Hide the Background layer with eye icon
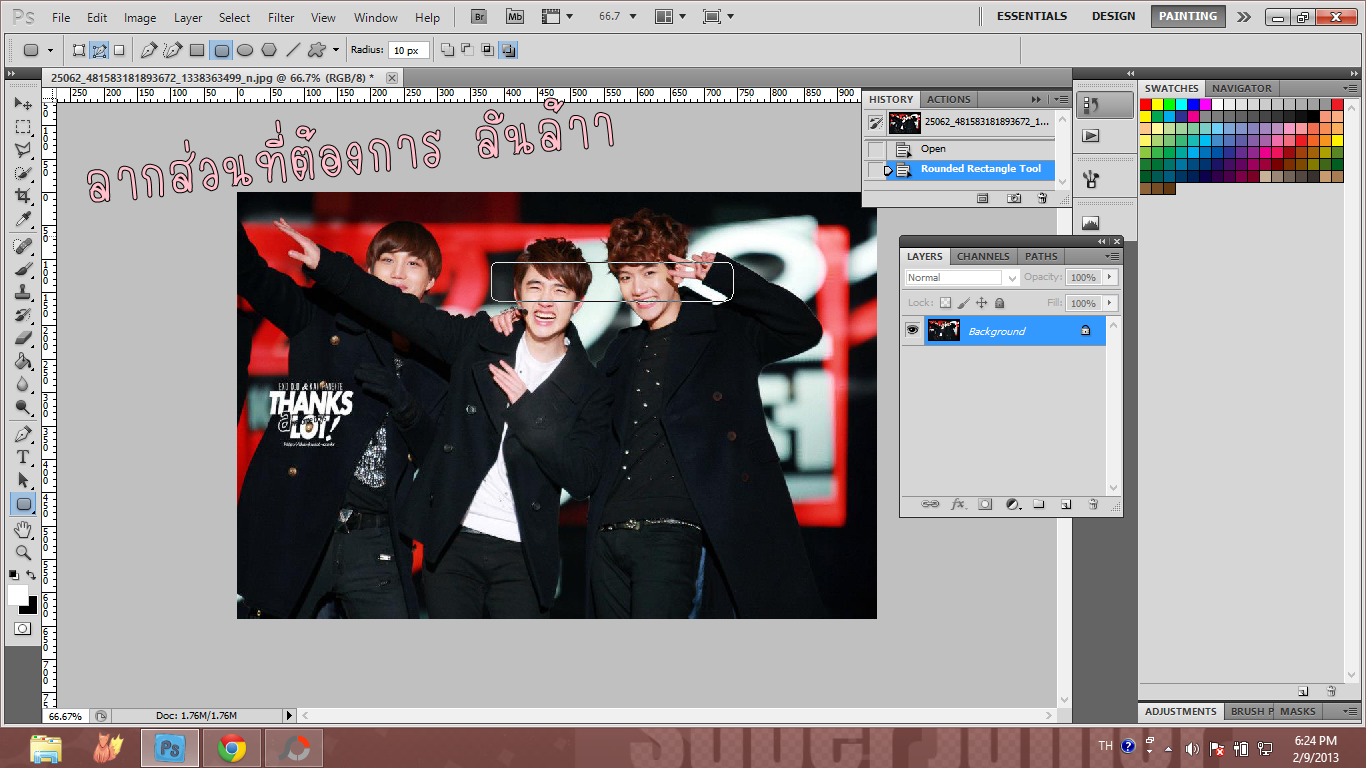Image resolution: width=1366 pixels, height=768 pixels. [x=912, y=331]
